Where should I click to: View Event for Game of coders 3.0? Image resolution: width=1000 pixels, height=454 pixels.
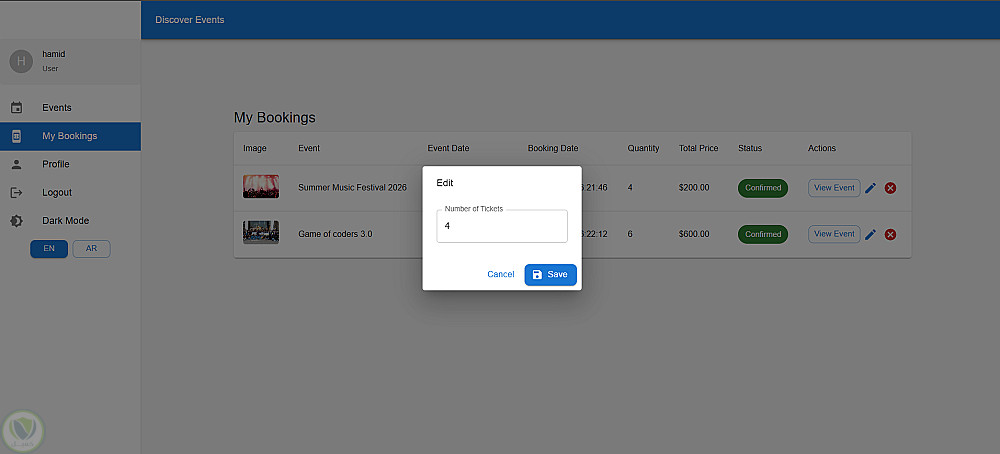point(834,234)
